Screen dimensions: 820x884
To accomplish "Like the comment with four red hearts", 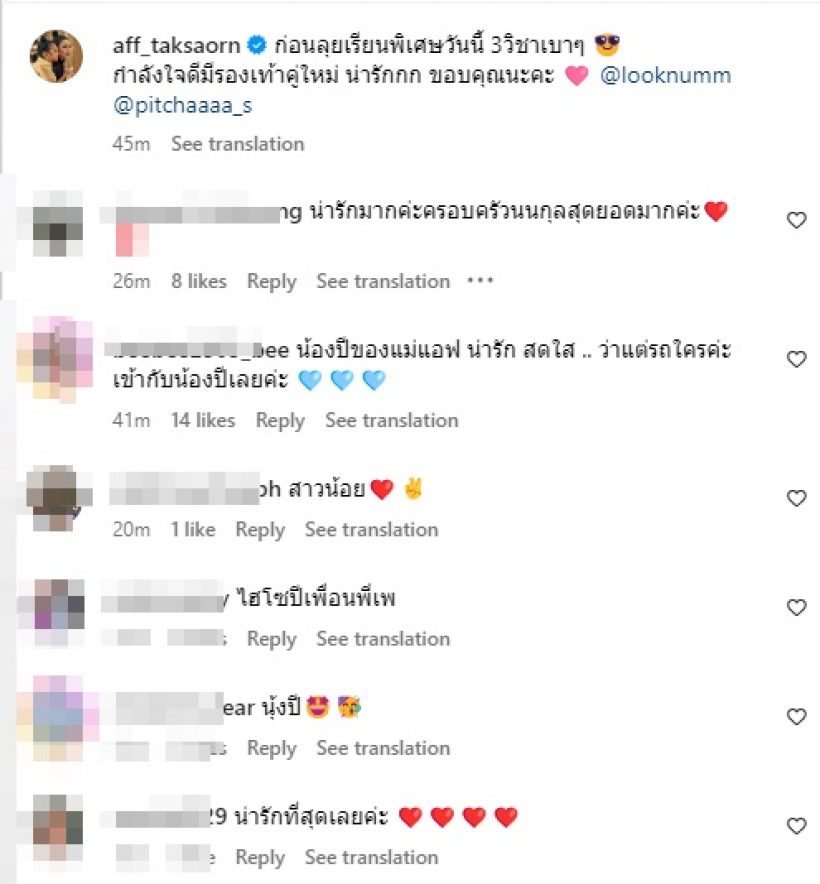I will [796, 826].
